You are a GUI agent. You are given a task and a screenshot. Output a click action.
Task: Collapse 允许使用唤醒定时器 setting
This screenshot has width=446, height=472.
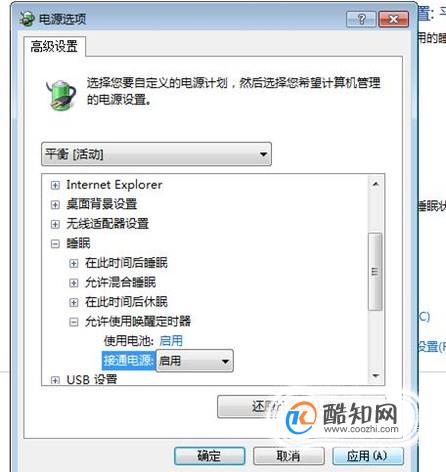click(x=74, y=322)
